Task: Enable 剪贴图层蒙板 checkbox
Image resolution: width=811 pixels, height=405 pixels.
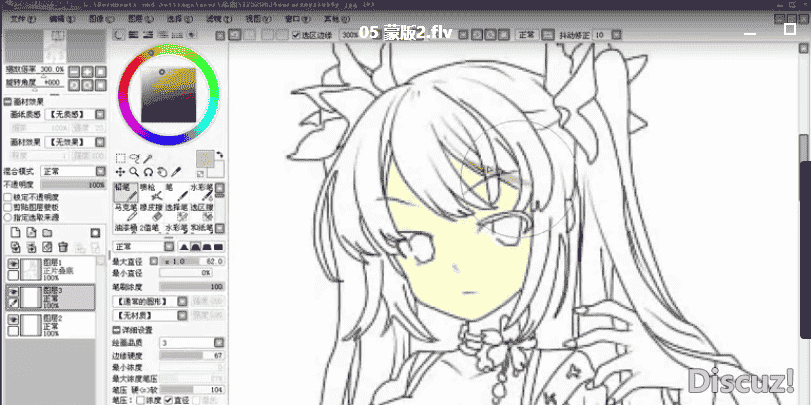Action: (7, 208)
